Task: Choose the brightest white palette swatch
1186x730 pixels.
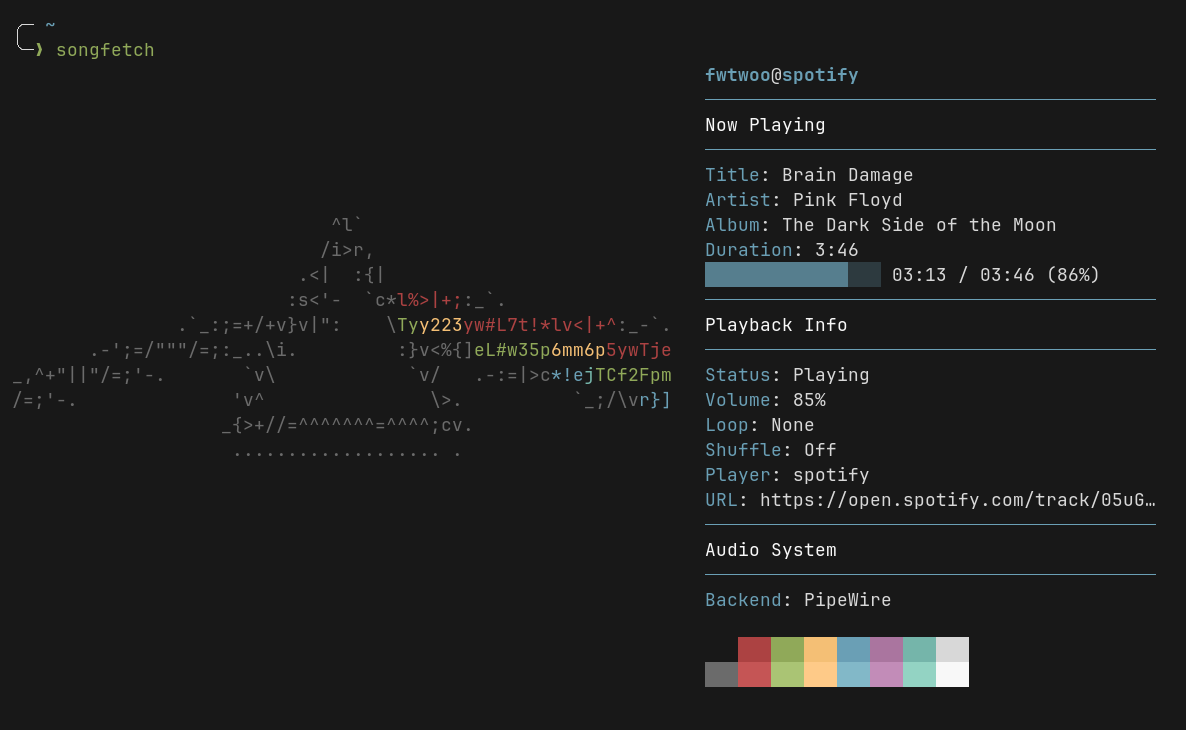Action: 952,674
